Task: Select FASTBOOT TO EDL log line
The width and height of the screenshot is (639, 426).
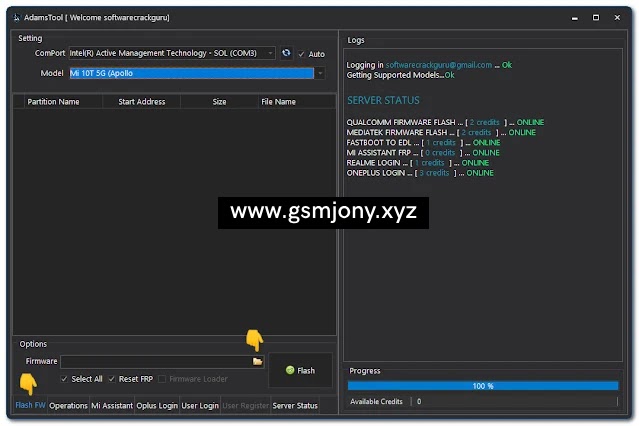Action: [x=423, y=143]
